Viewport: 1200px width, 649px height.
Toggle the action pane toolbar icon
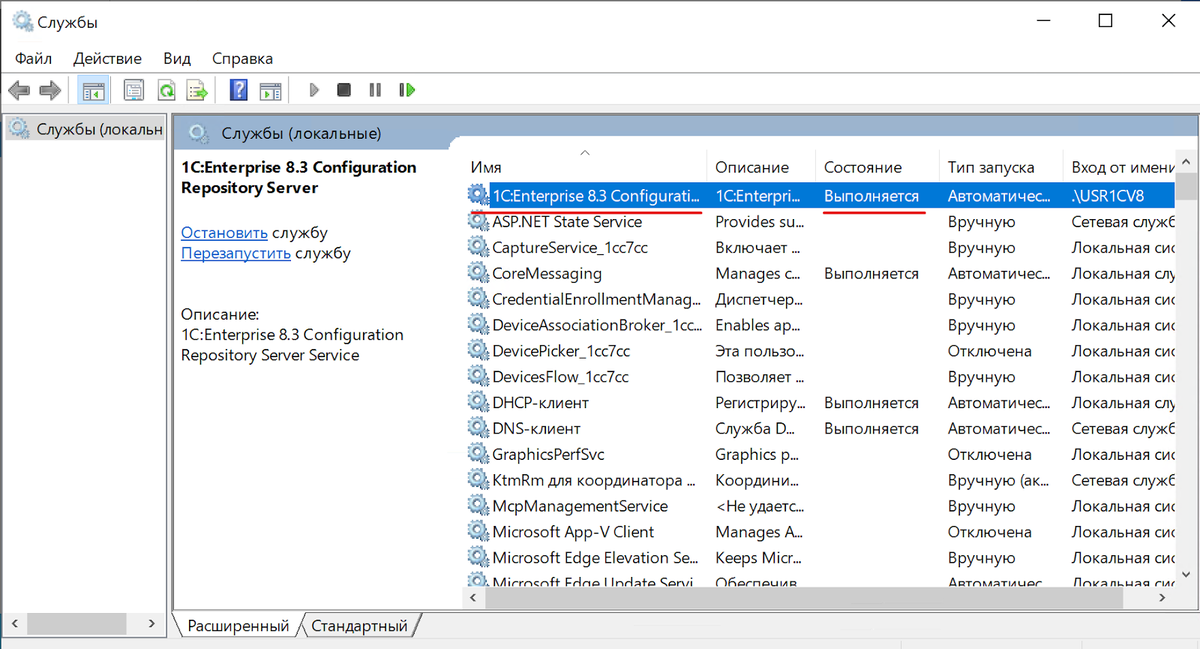271,90
